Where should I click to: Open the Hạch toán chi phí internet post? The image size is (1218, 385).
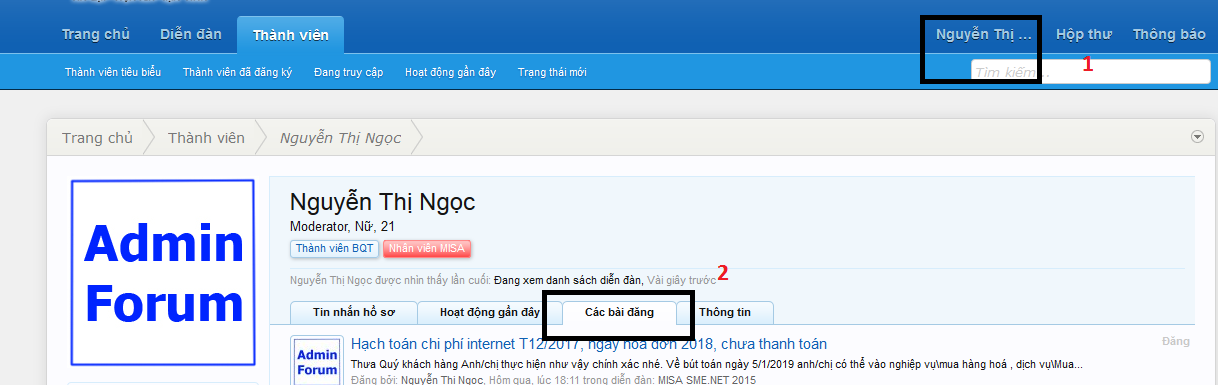click(589, 344)
